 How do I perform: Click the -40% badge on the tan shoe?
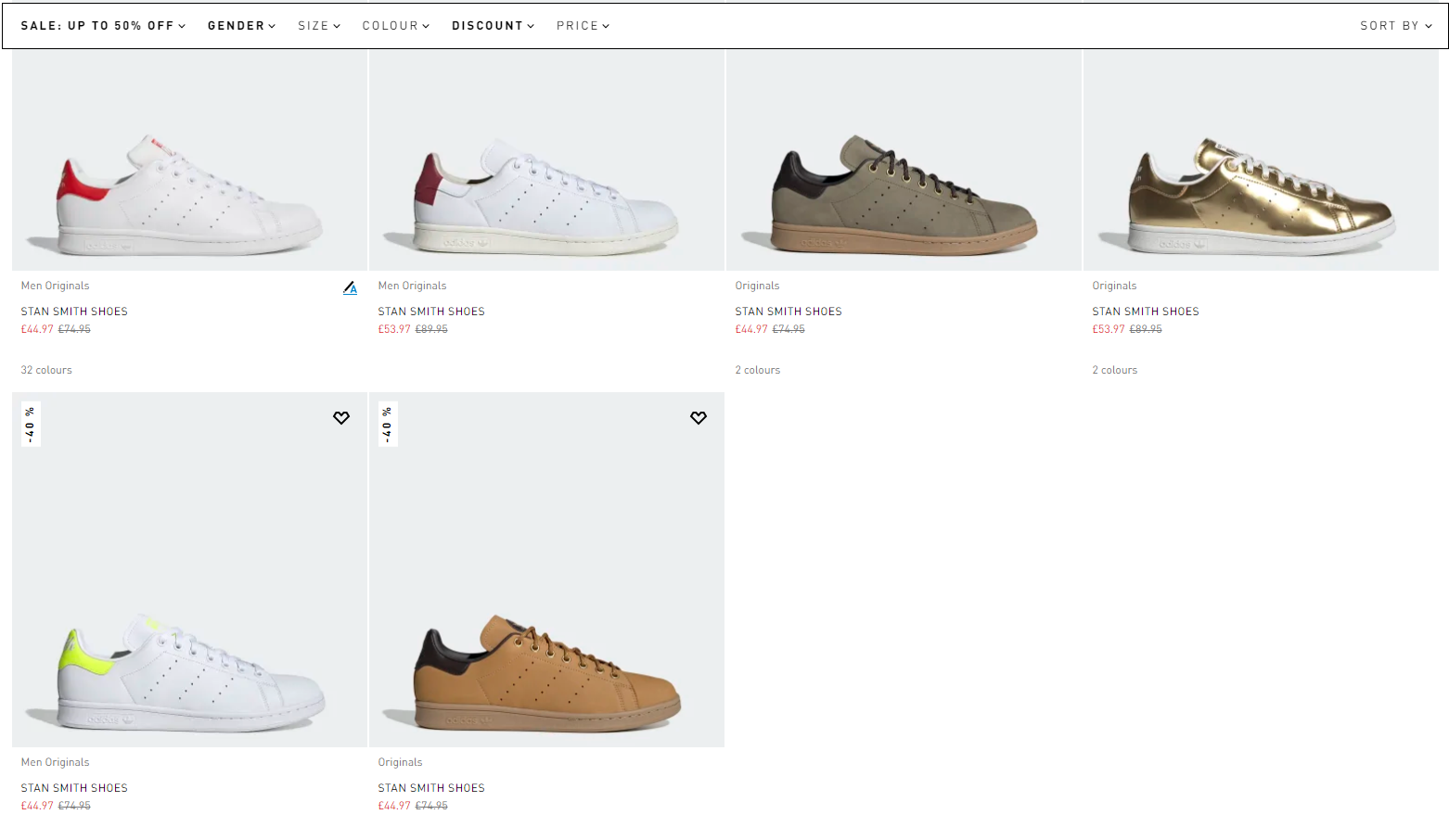pos(388,425)
